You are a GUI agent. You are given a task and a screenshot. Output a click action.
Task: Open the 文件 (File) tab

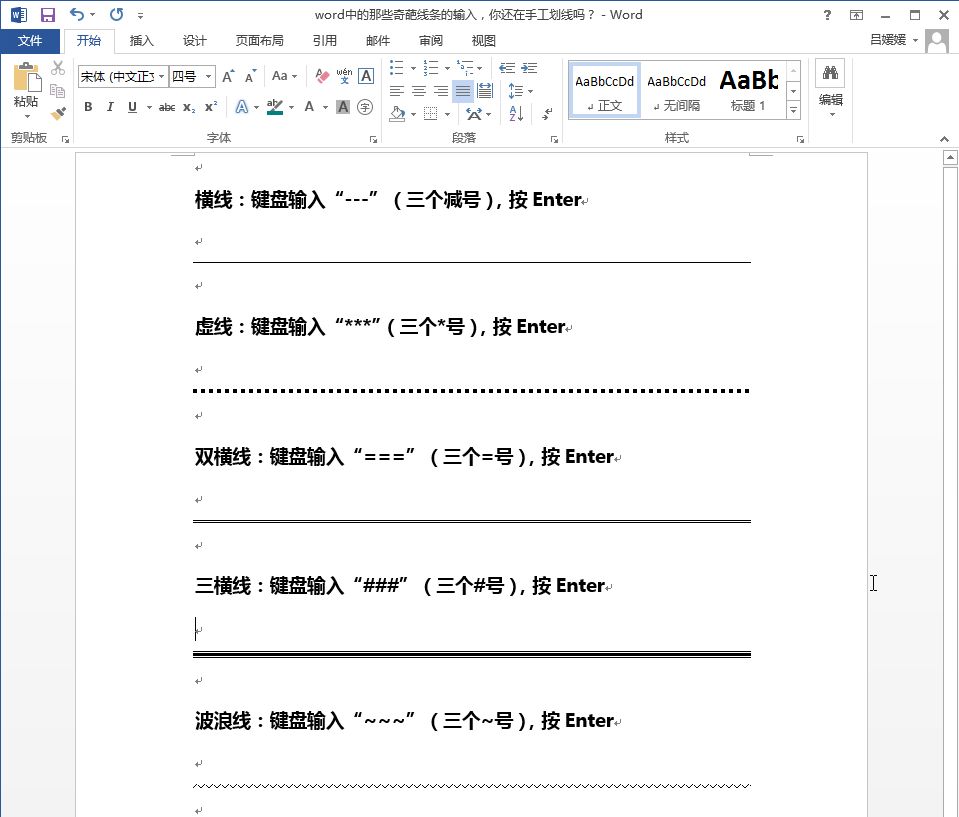pyautogui.click(x=29, y=41)
